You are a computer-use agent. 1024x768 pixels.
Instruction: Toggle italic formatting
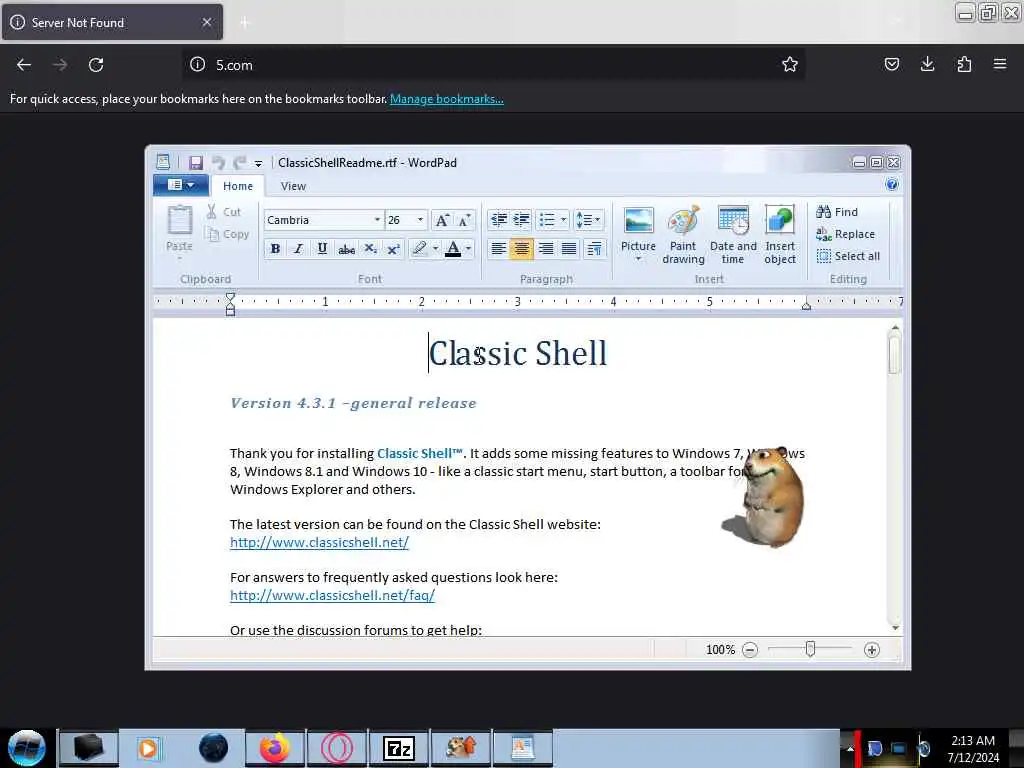[x=298, y=249]
